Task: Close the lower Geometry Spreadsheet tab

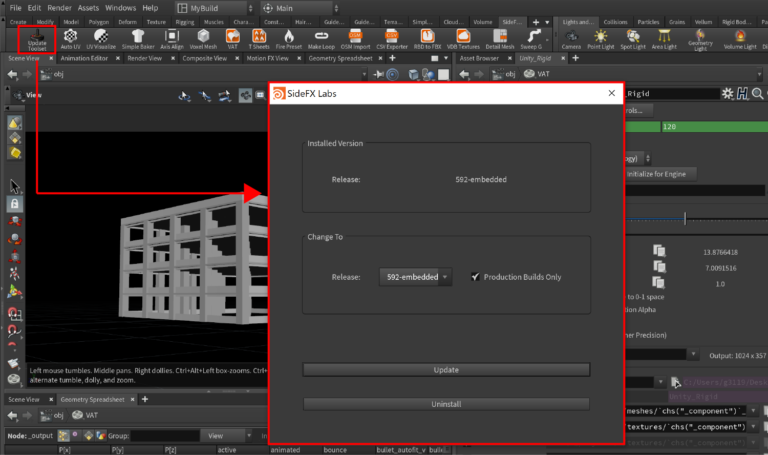Action: coord(132,400)
